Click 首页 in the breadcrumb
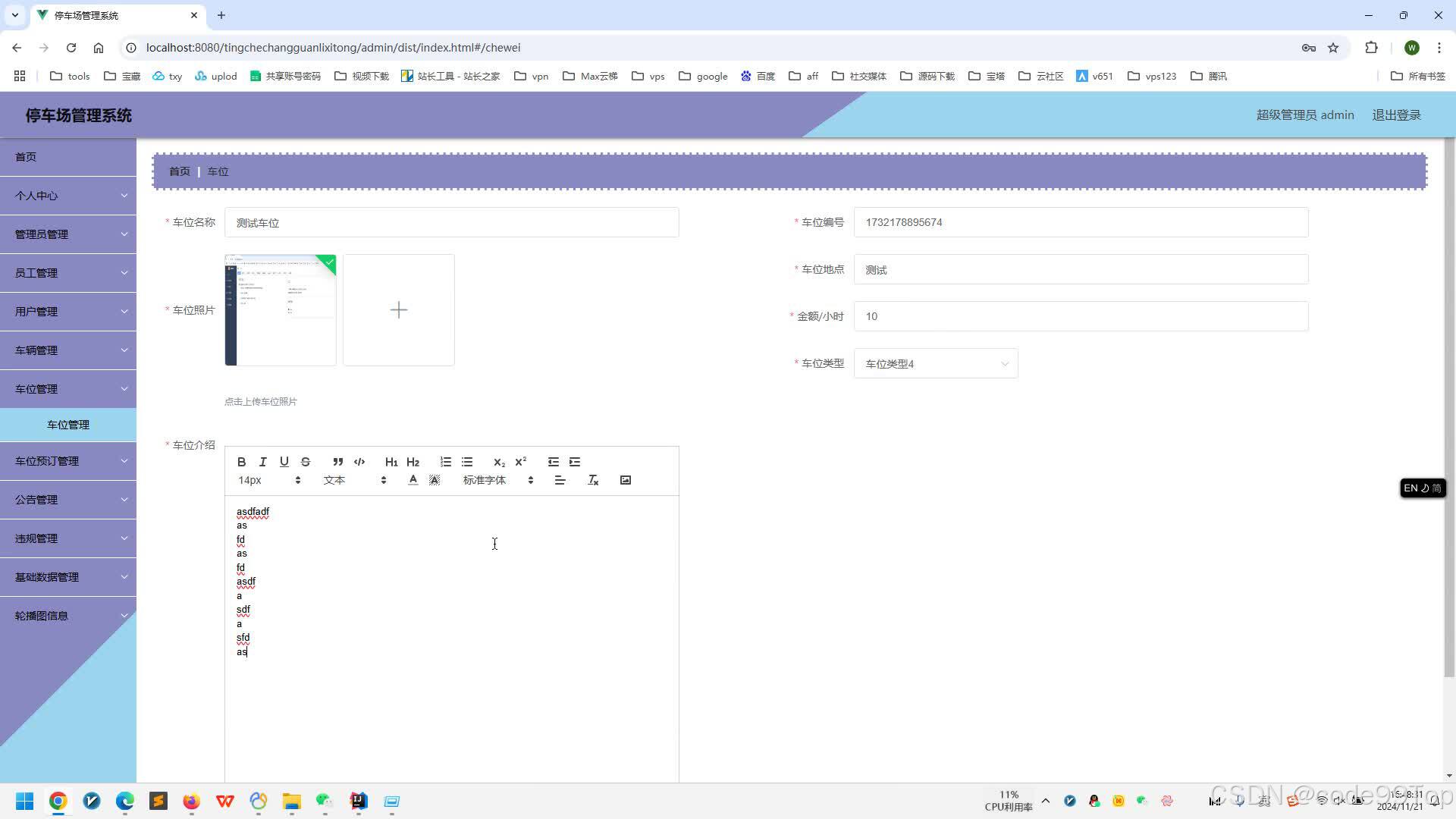This screenshot has width=1456, height=819. click(x=180, y=171)
